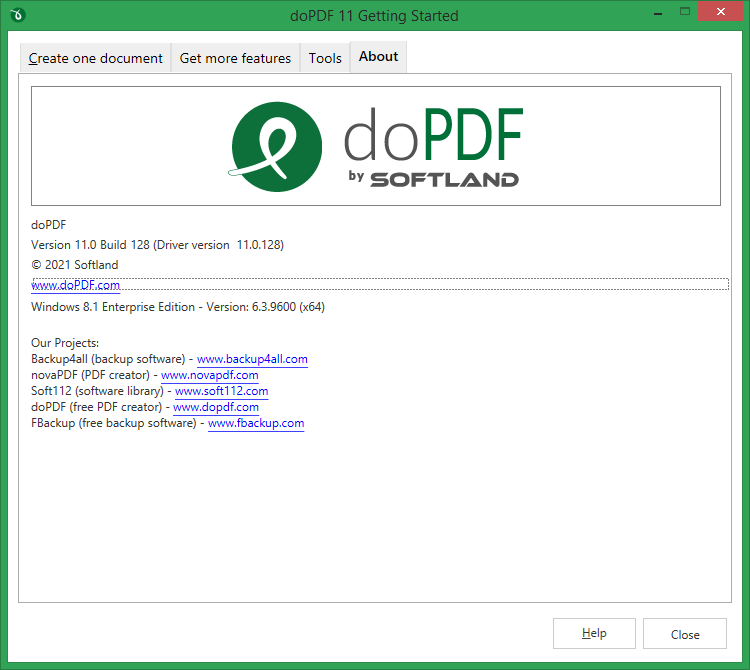Visit the www.backup4all.com link
This screenshot has height=670, width=750.
(x=252, y=359)
